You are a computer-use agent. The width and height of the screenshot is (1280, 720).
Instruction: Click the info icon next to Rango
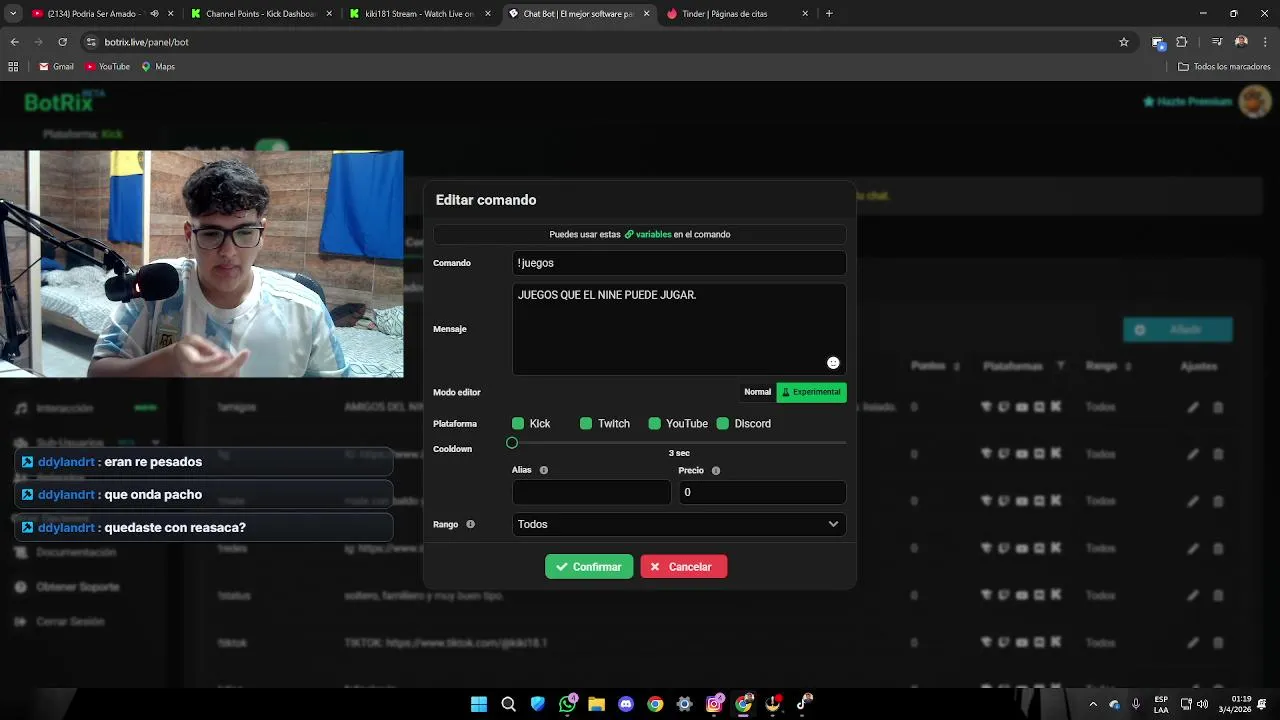point(470,524)
